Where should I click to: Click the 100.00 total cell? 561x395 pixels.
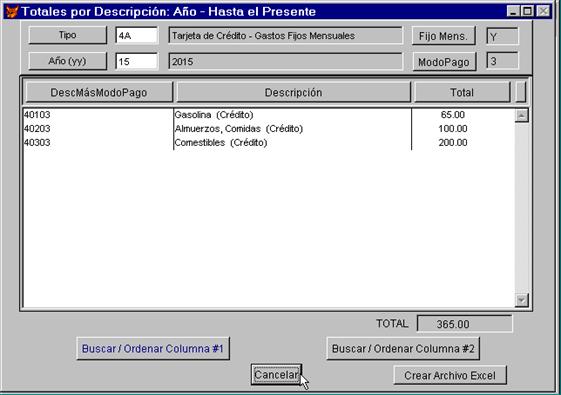click(x=453, y=129)
